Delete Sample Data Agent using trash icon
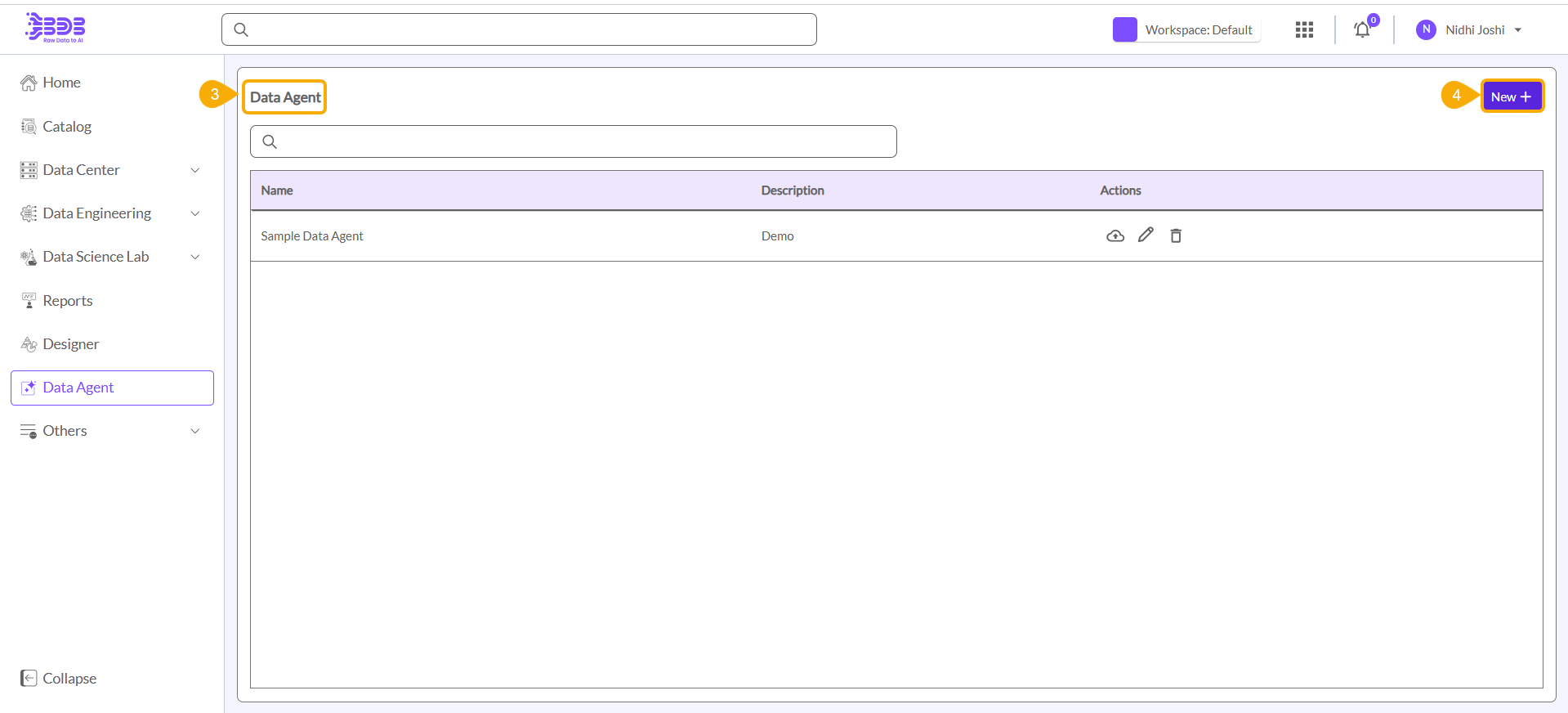 (x=1176, y=236)
